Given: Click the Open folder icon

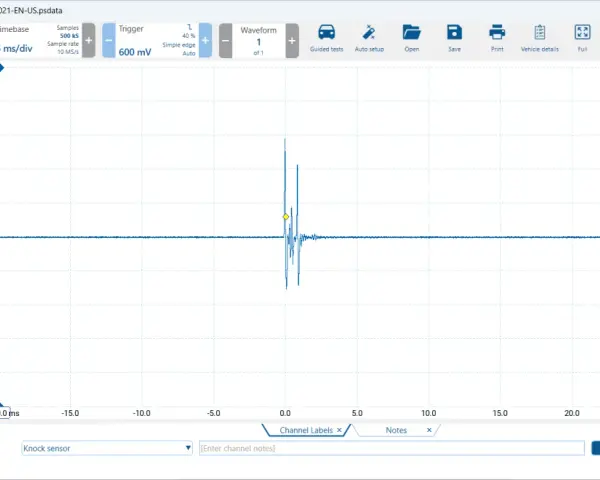Looking at the screenshot, I should point(412,38).
